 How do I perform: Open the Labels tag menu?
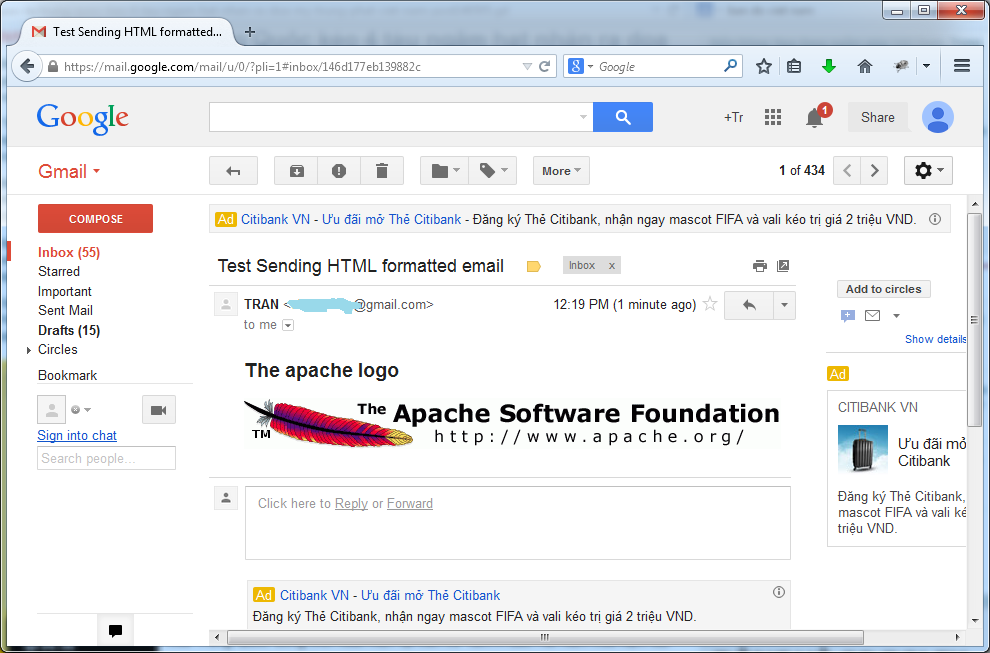[492, 171]
